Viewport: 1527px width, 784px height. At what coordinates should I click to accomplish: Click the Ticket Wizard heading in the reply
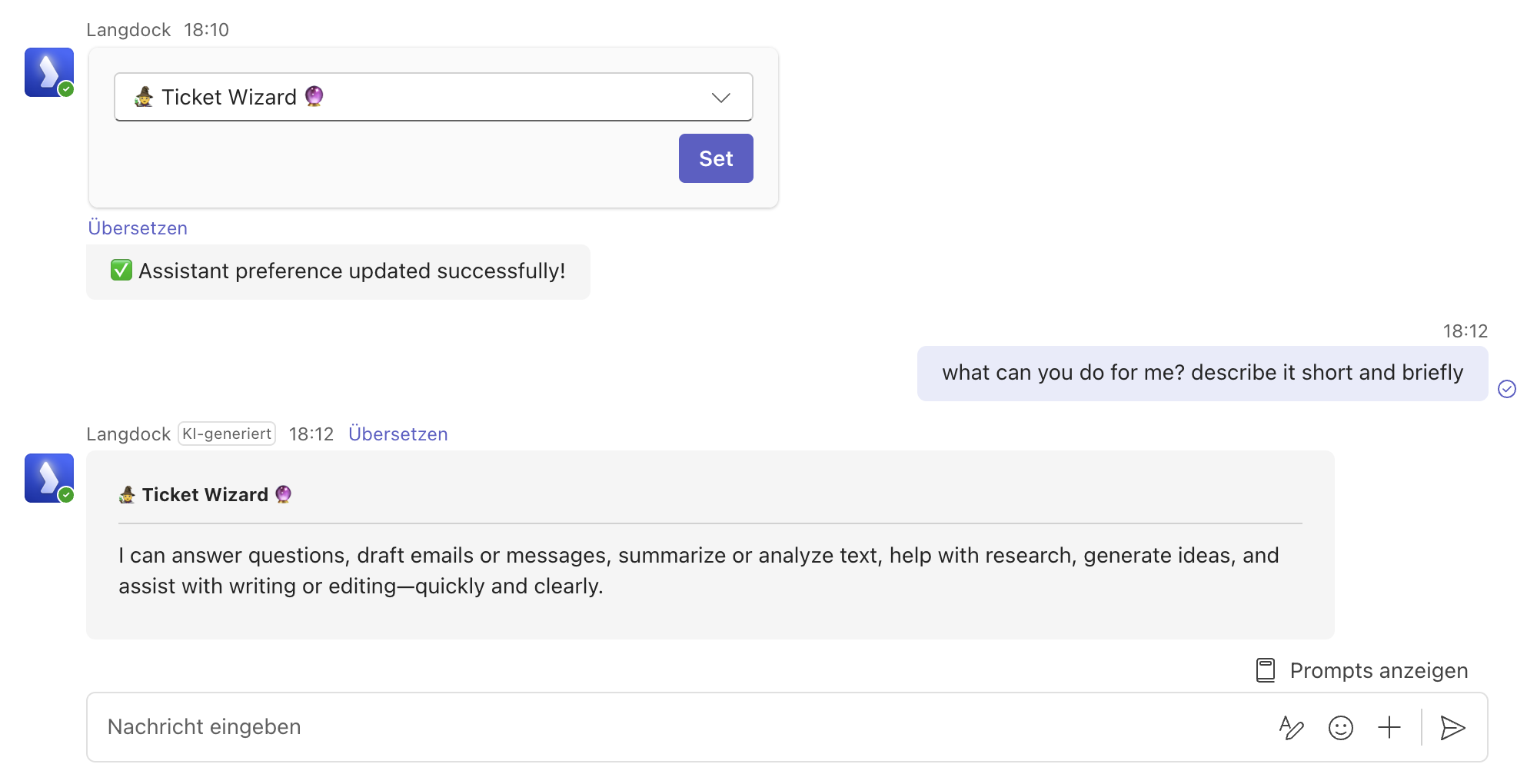205,495
